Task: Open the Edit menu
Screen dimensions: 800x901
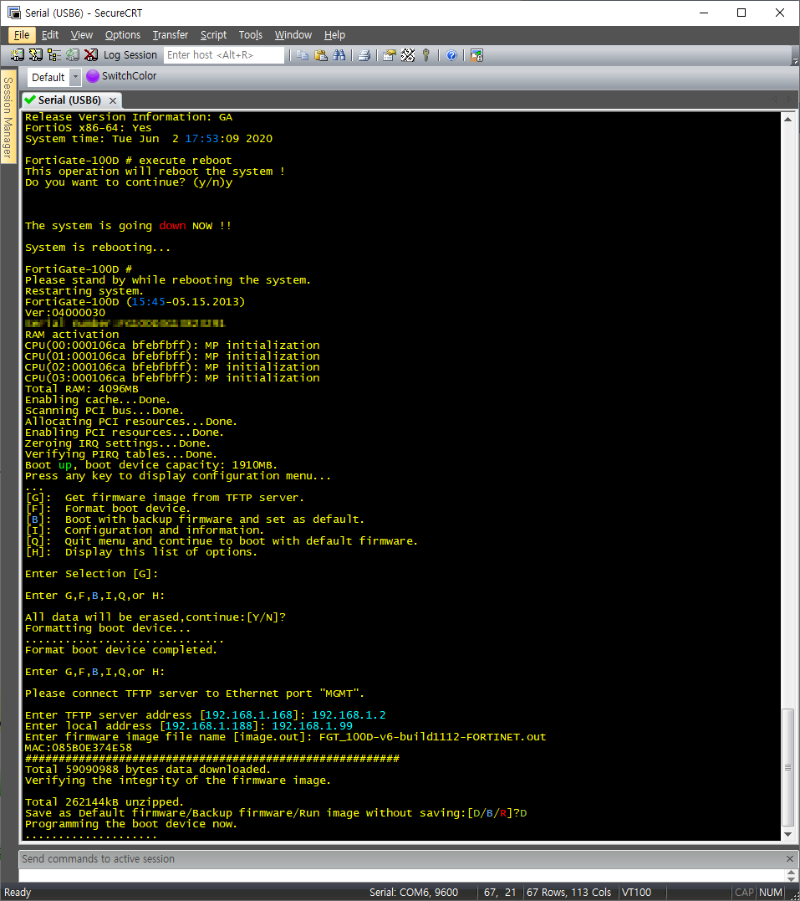Action: 50,35
